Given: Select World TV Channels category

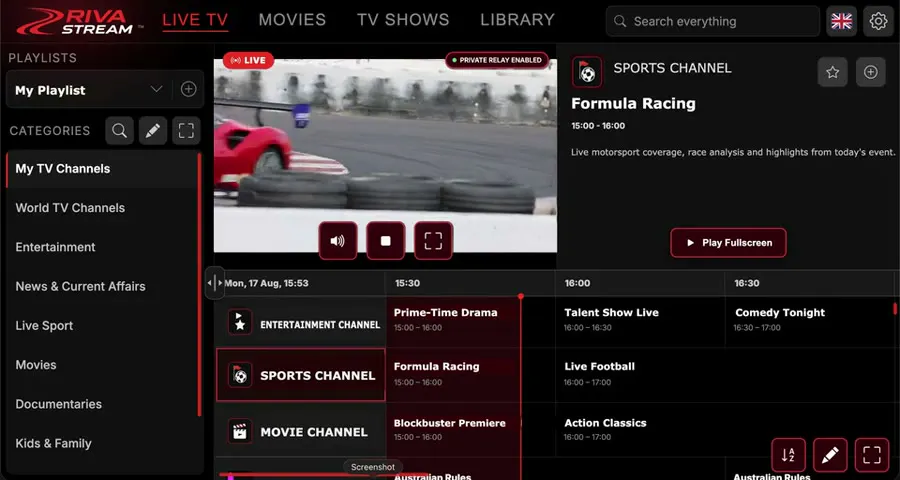Looking at the screenshot, I should point(102,208).
